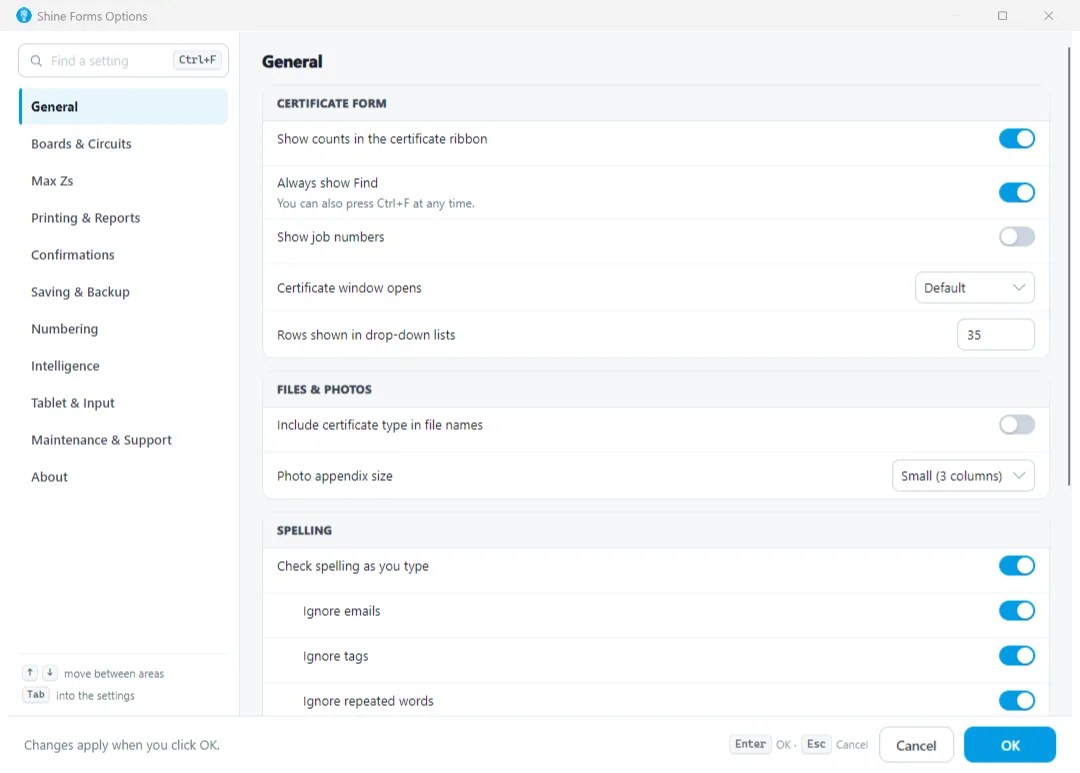The width and height of the screenshot is (1080, 773).
Task: Open Tablet & Input settings
Action: coord(123,403)
